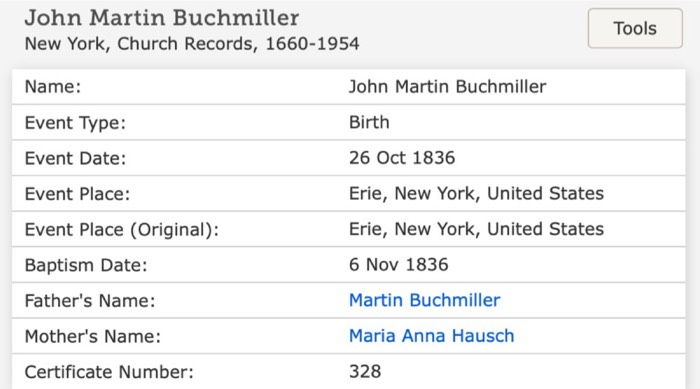Select the baptism date 6 Nov 1836
This screenshot has height=389, width=700.
pos(398,265)
